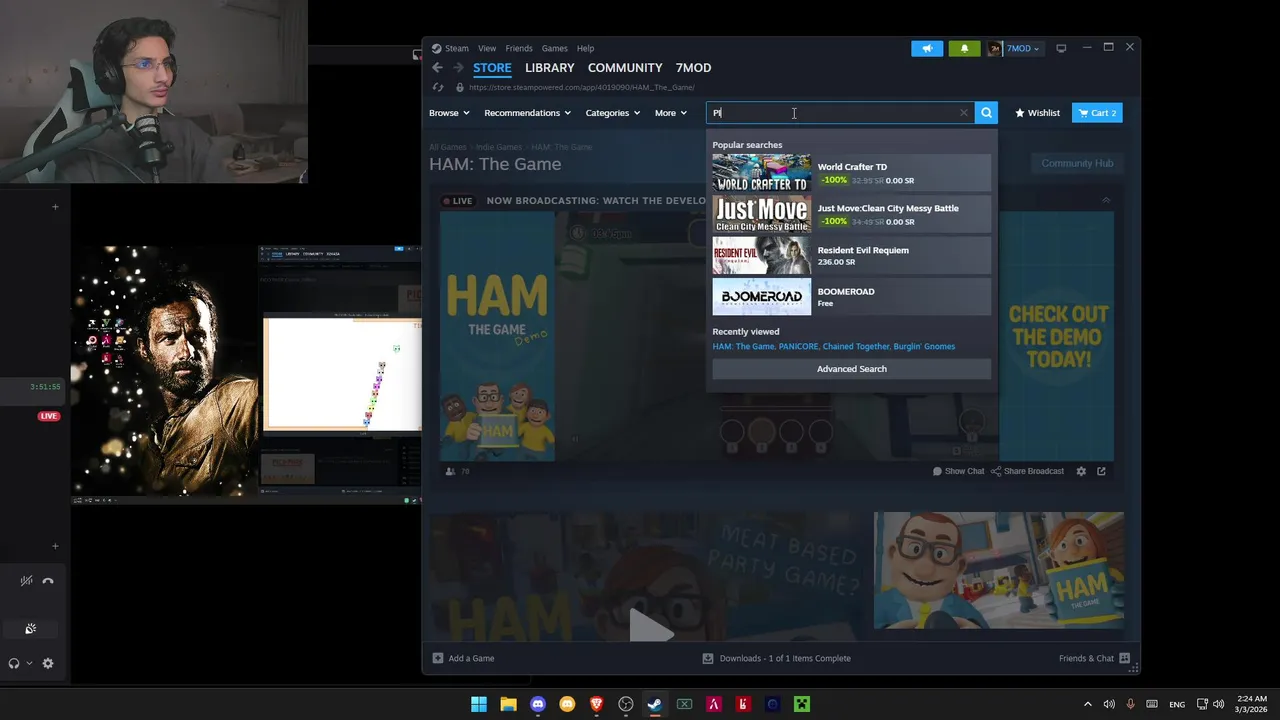Viewport: 1280px width, 720px height.
Task: Click Share Broadcast
Action: pos(1027,471)
